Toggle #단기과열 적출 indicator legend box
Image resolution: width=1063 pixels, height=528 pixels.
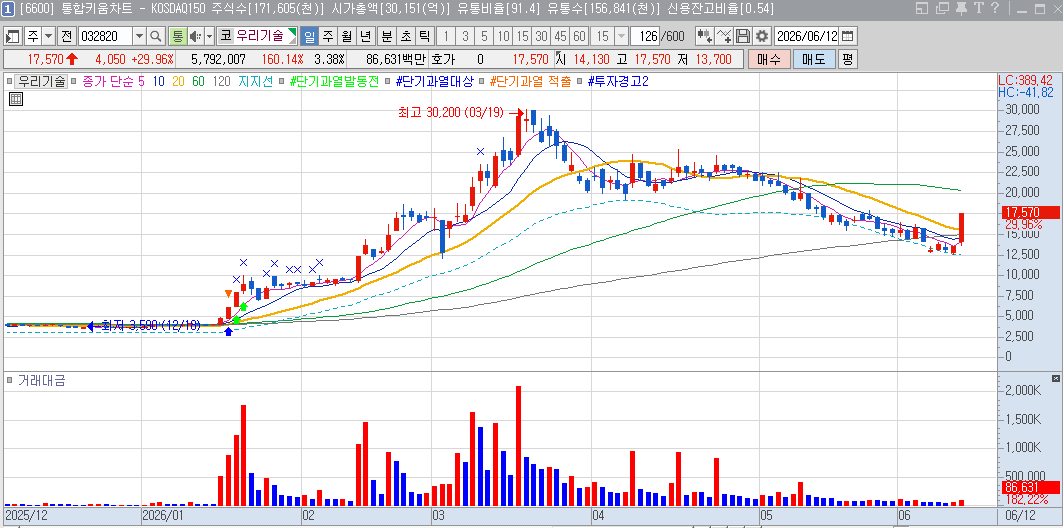481,81
